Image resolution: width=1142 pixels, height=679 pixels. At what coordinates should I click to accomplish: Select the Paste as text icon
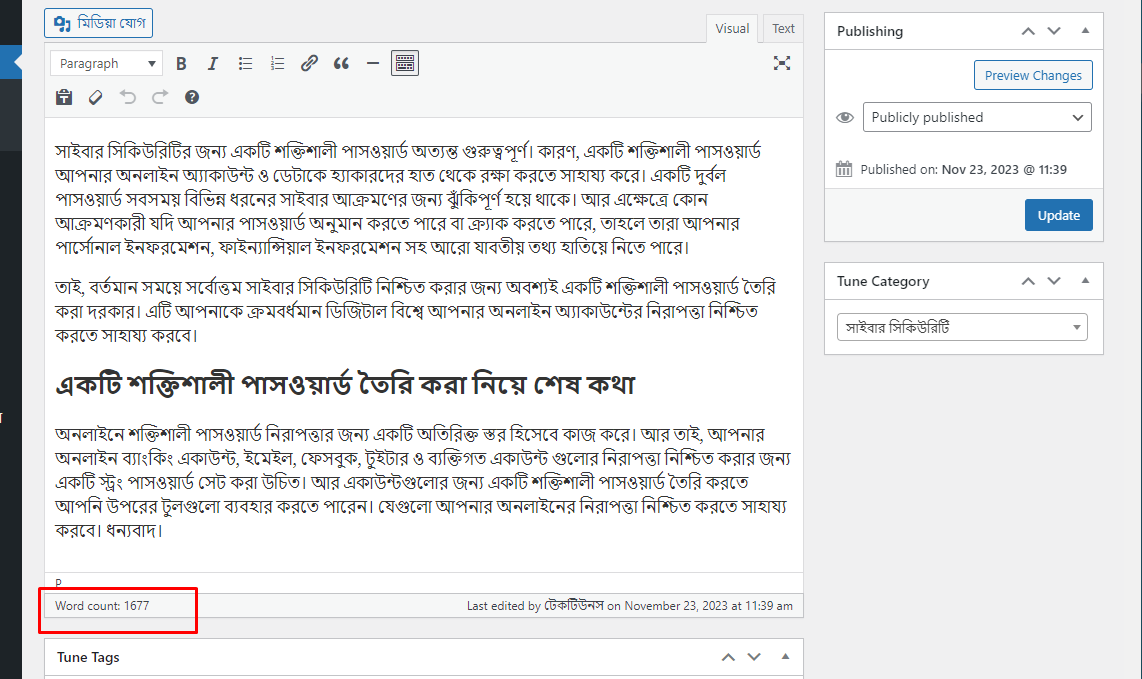[x=63, y=97]
